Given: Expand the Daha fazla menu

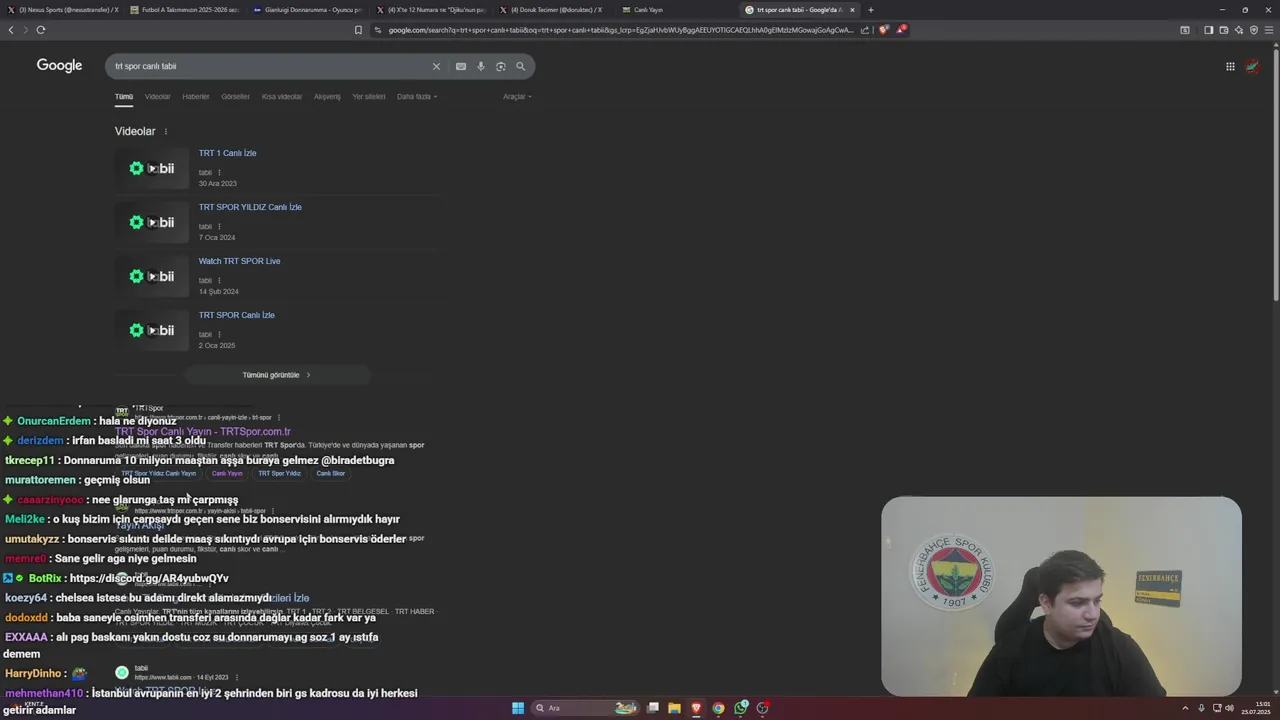Looking at the screenshot, I should (x=417, y=97).
